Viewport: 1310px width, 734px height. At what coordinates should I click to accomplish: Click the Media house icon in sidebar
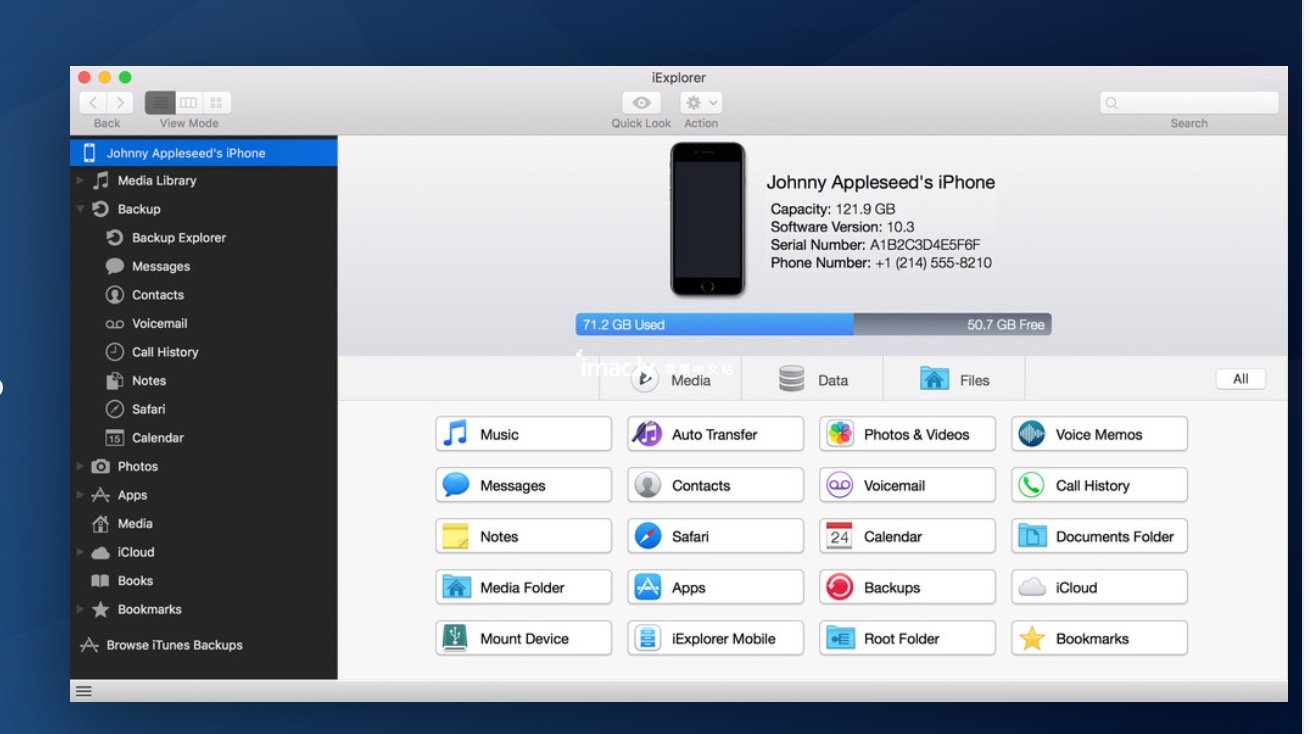coord(101,524)
